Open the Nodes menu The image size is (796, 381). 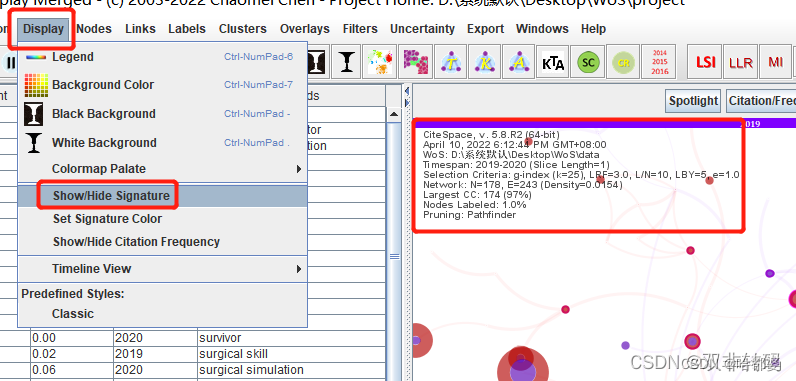coord(94,29)
